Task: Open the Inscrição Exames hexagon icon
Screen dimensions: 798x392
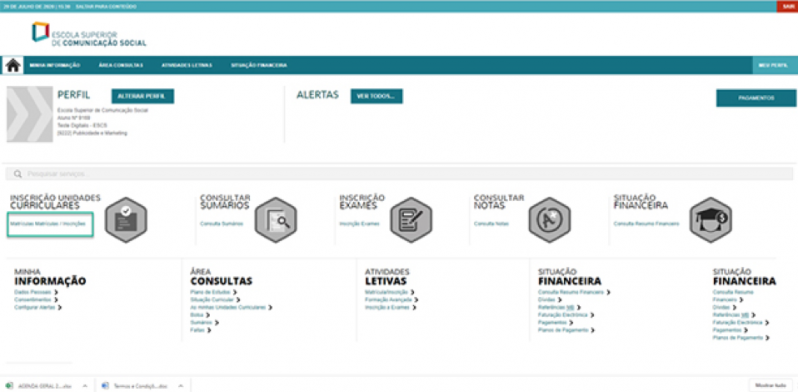Action: (x=411, y=220)
